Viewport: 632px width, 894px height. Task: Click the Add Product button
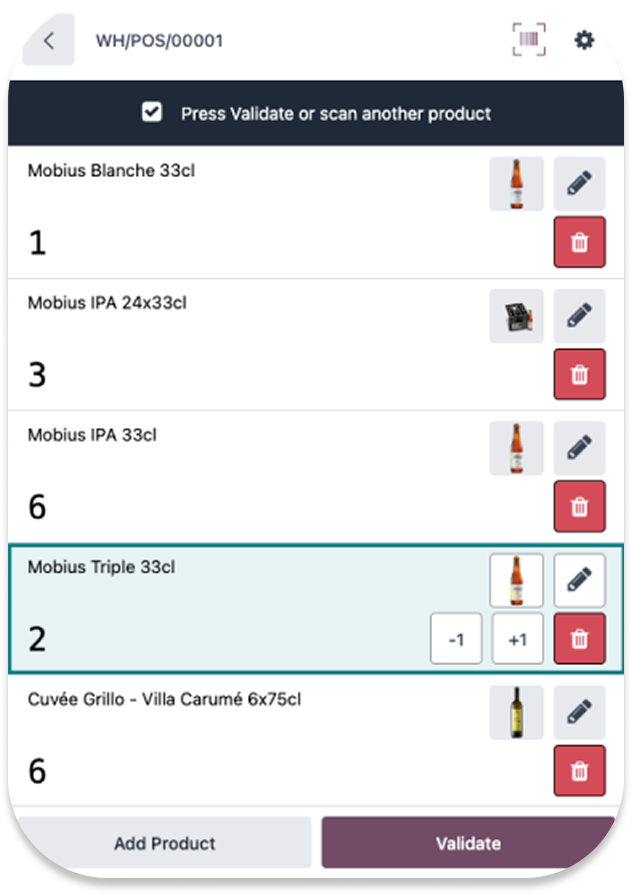point(164,843)
